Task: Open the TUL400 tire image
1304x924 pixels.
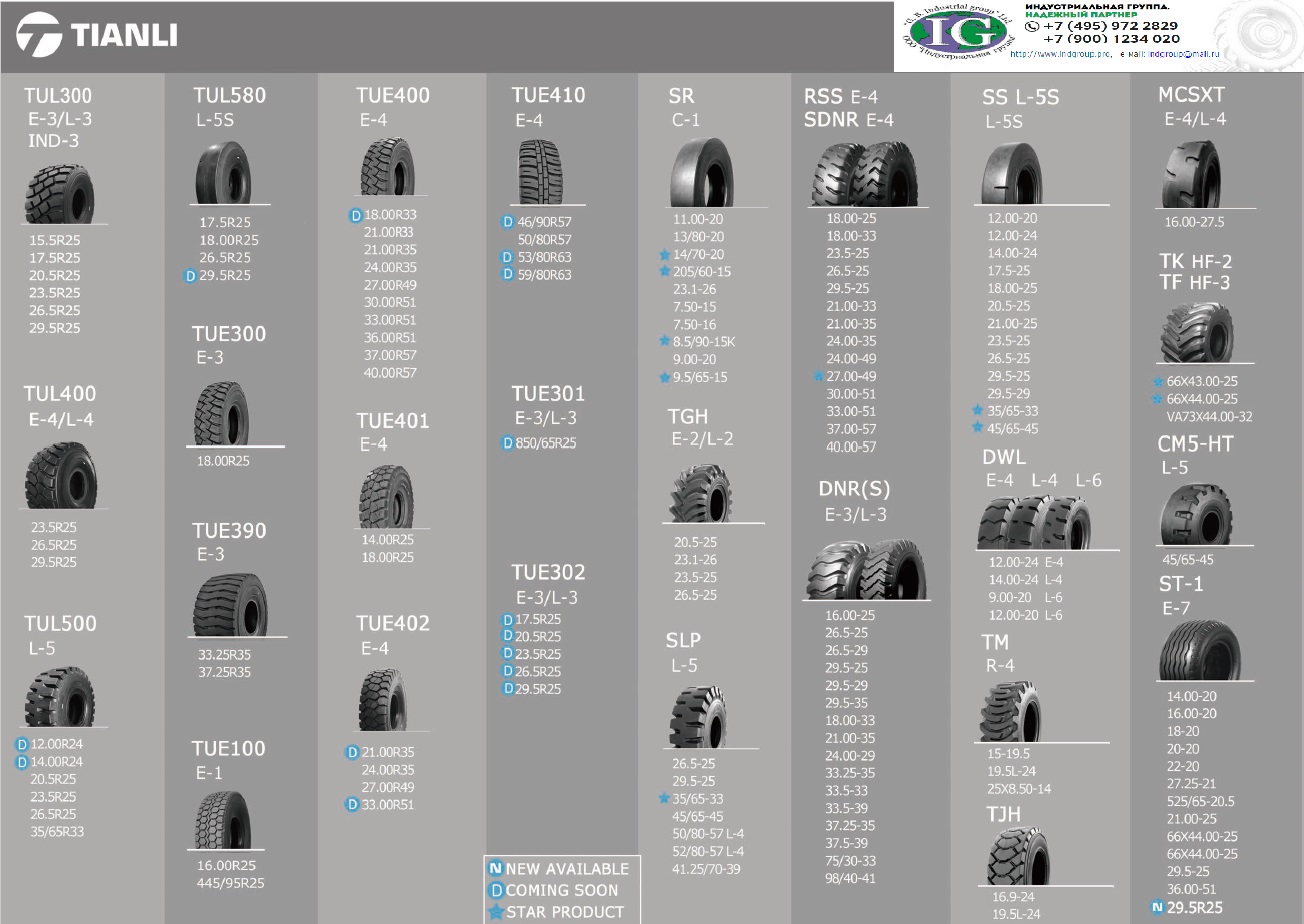Action: click(x=61, y=475)
